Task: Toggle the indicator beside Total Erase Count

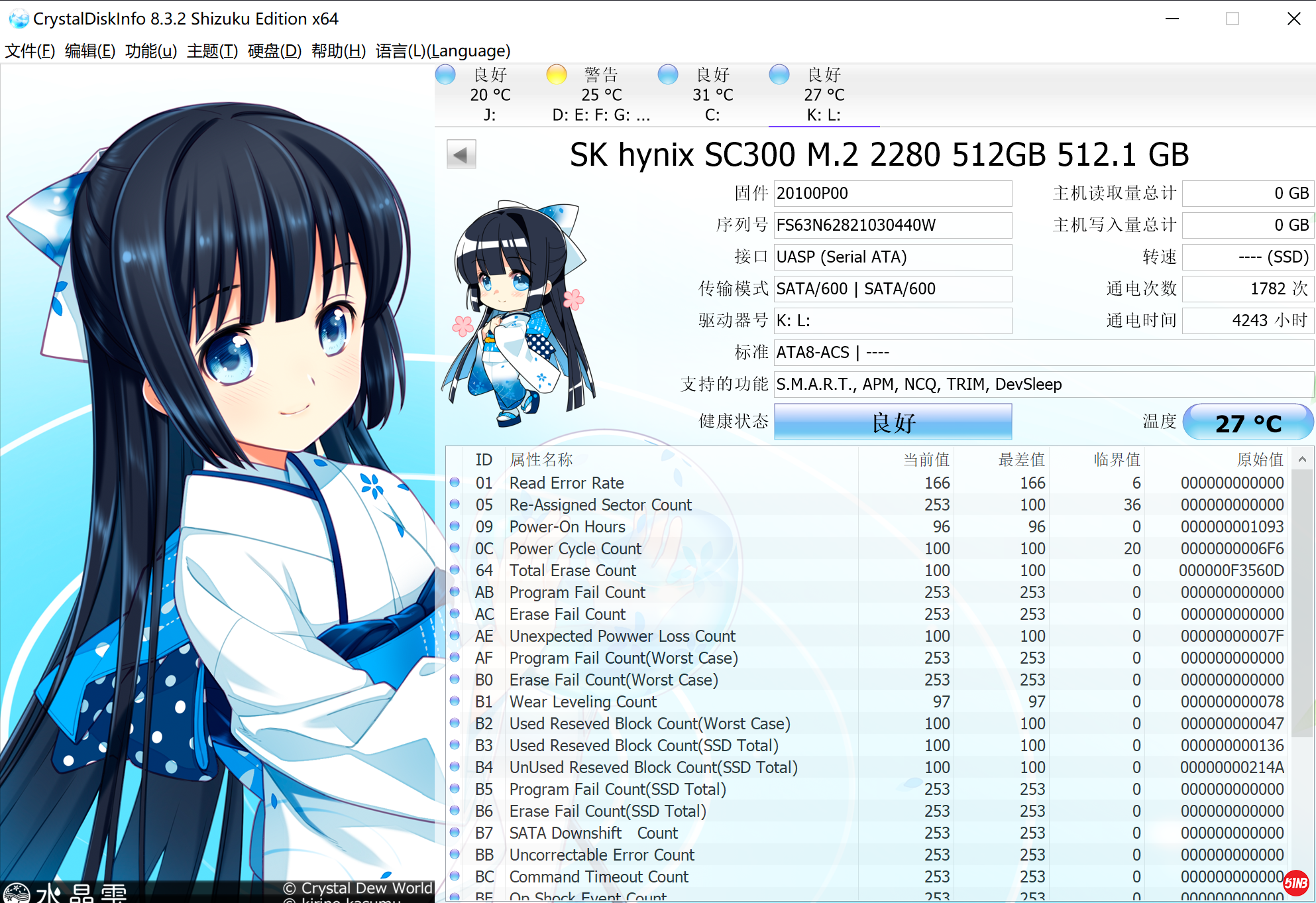Action: tap(455, 570)
